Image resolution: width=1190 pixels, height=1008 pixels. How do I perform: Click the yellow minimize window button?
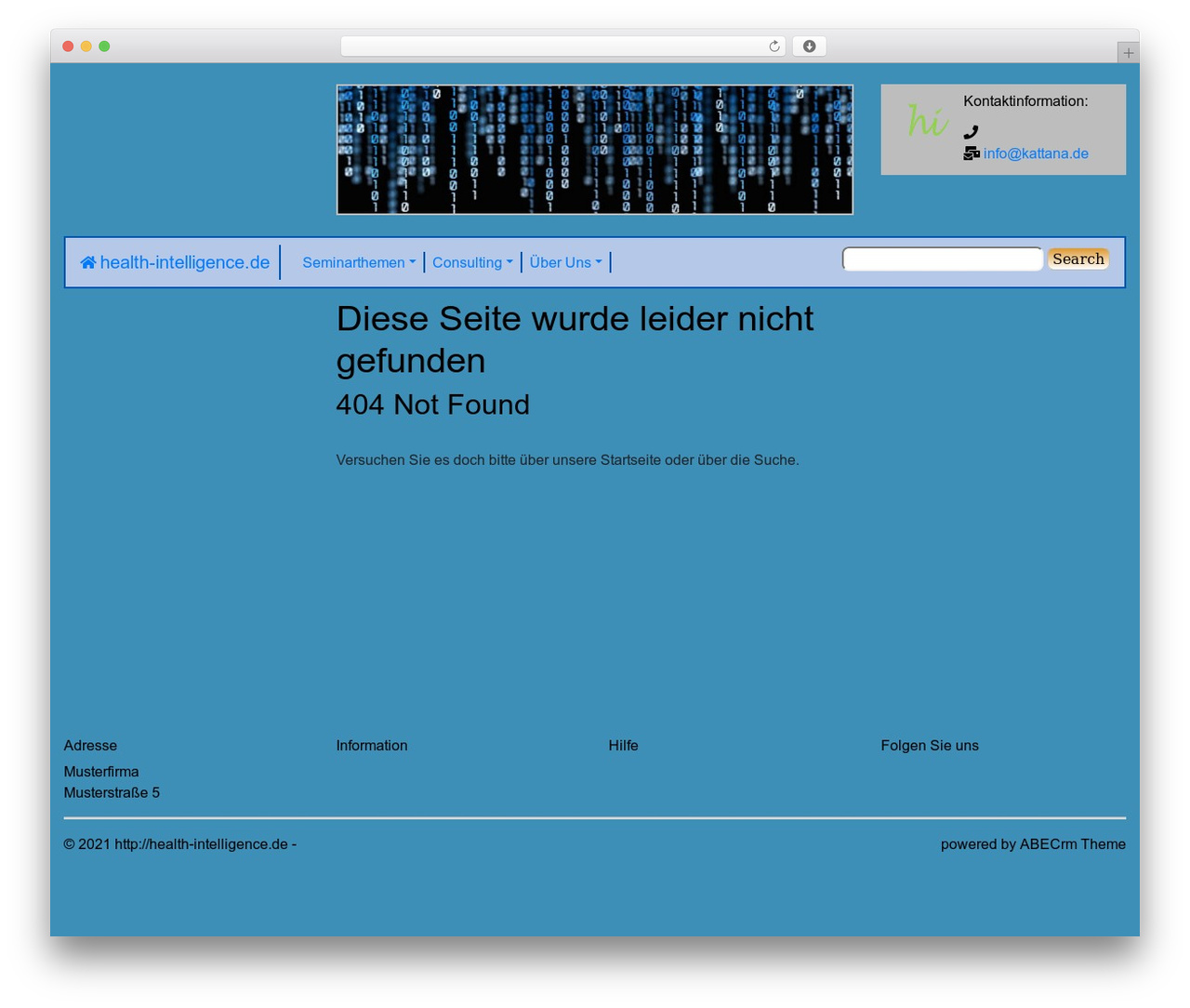point(86,46)
